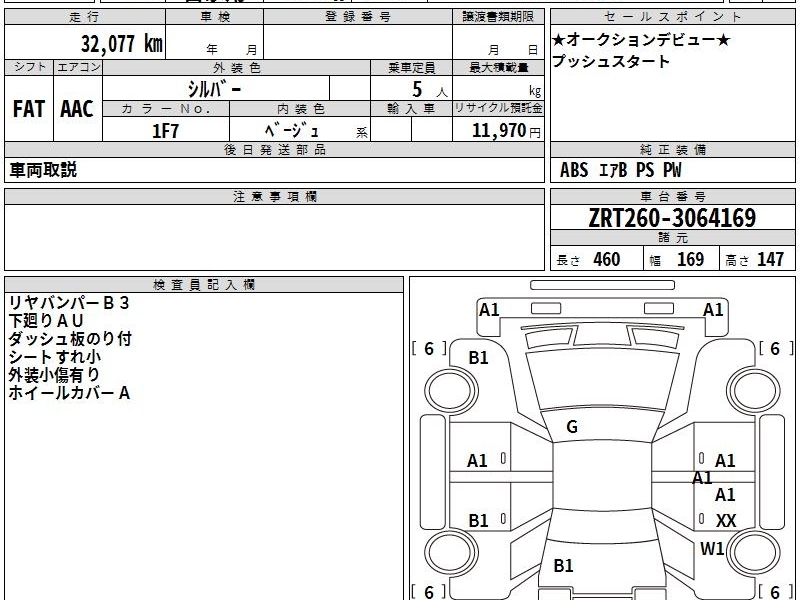Select the color code 1F7
800x600 pixels.
(x=165, y=131)
